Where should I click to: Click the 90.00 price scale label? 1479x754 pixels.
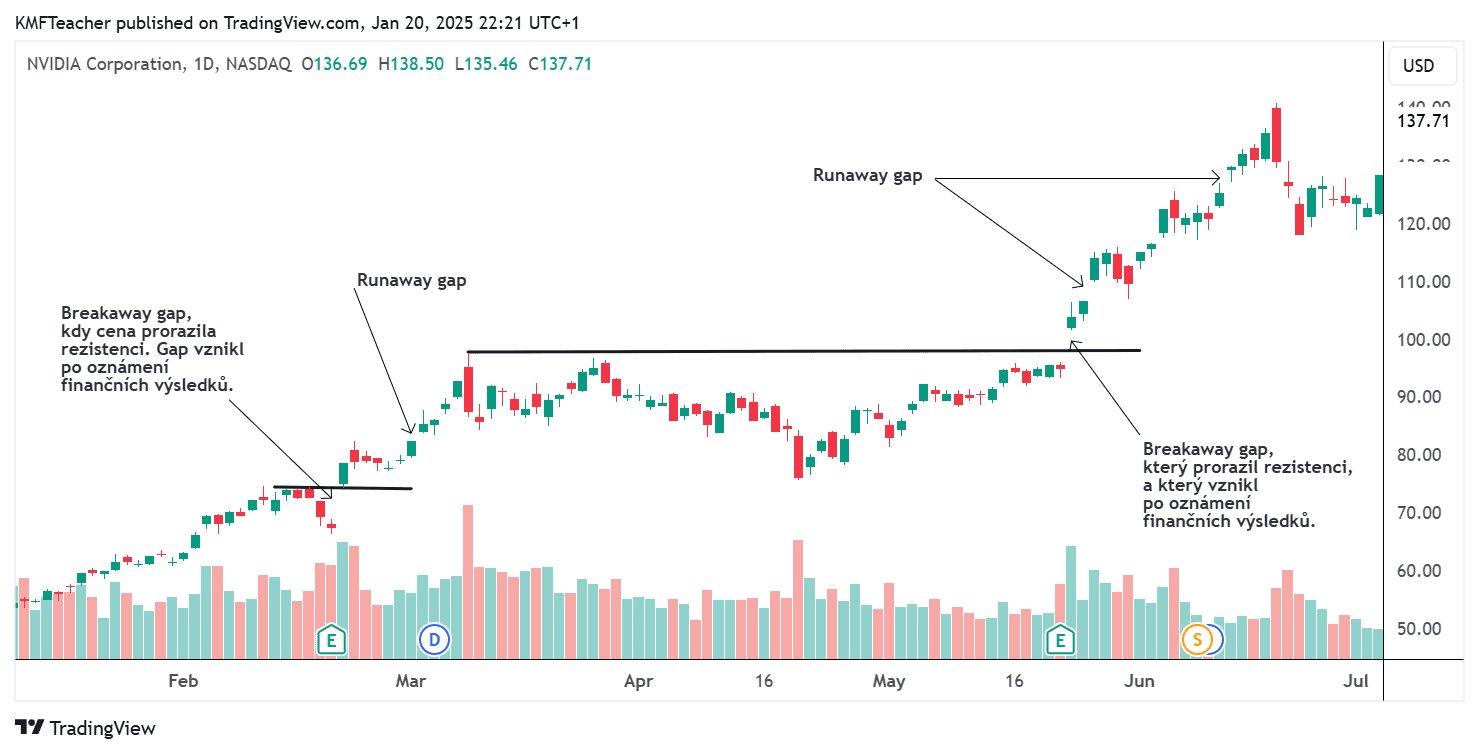point(1425,397)
